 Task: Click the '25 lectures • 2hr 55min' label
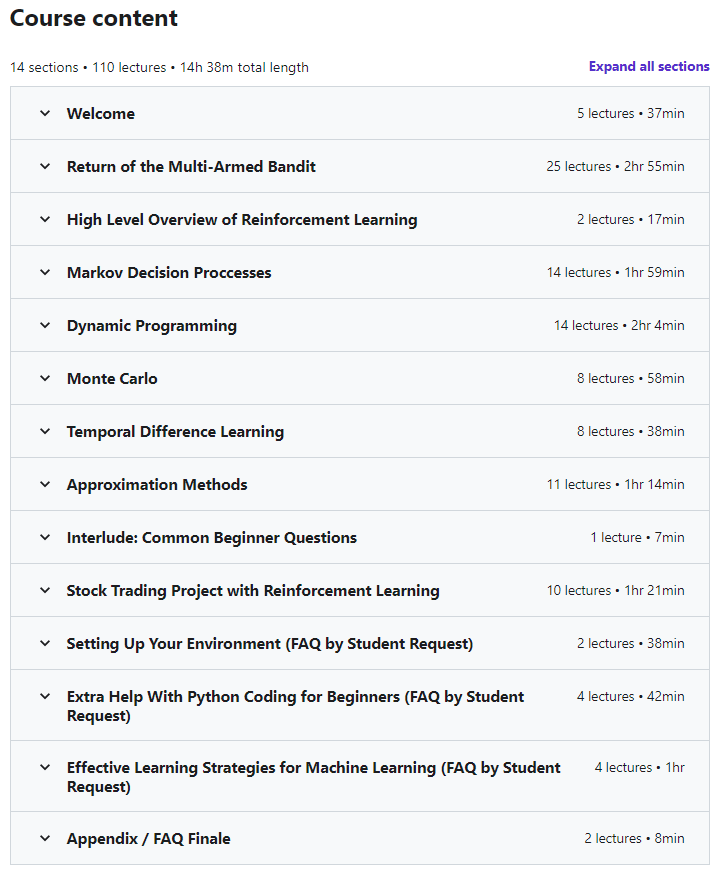pos(615,167)
